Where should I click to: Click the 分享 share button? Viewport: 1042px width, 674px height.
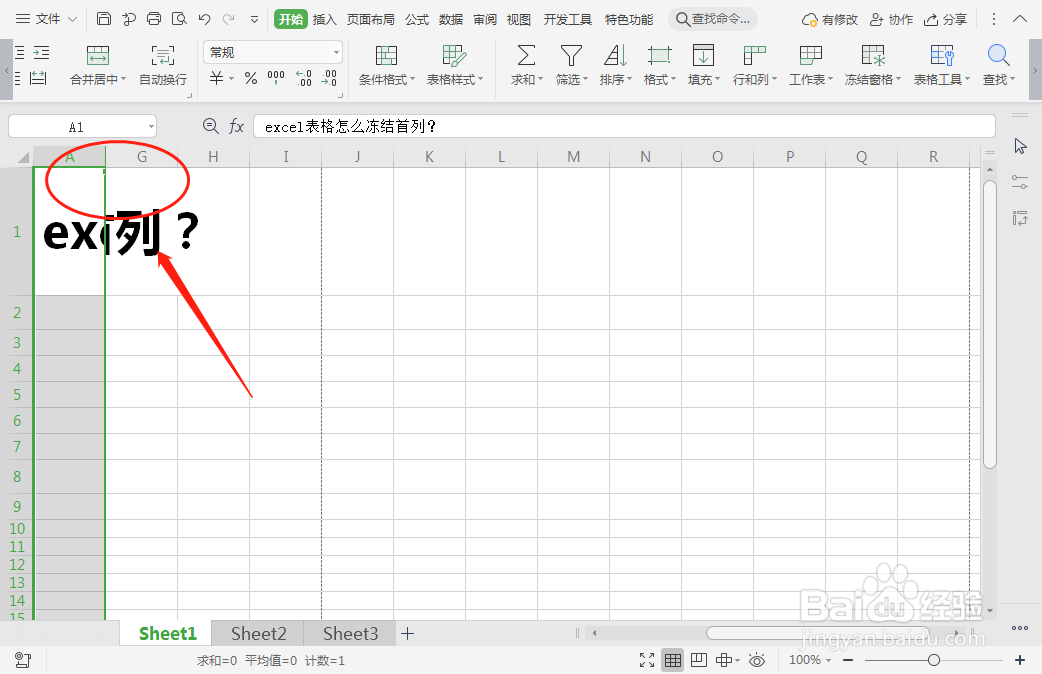[x=946, y=19]
